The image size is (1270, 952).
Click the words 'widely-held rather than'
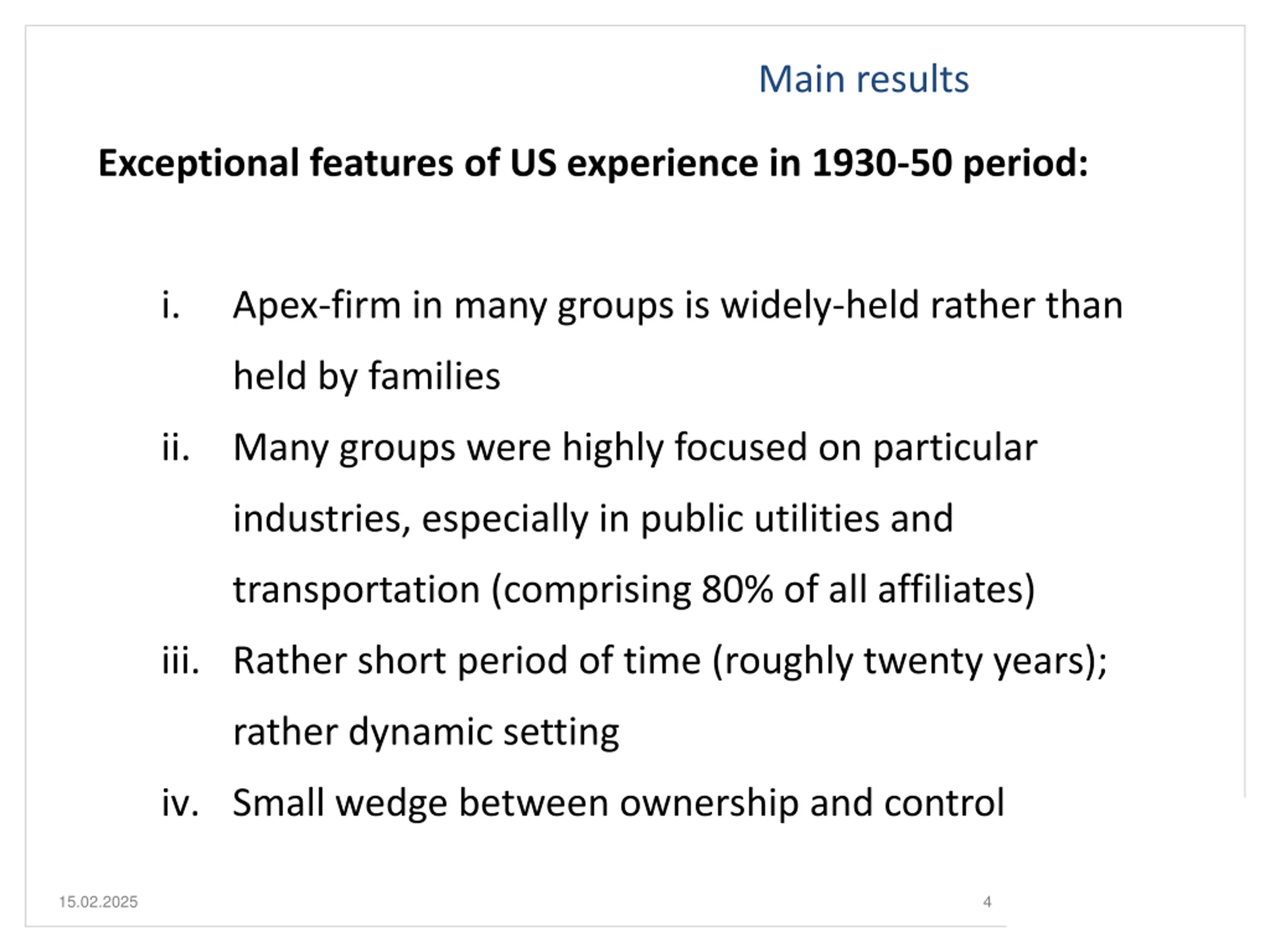point(922,305)
